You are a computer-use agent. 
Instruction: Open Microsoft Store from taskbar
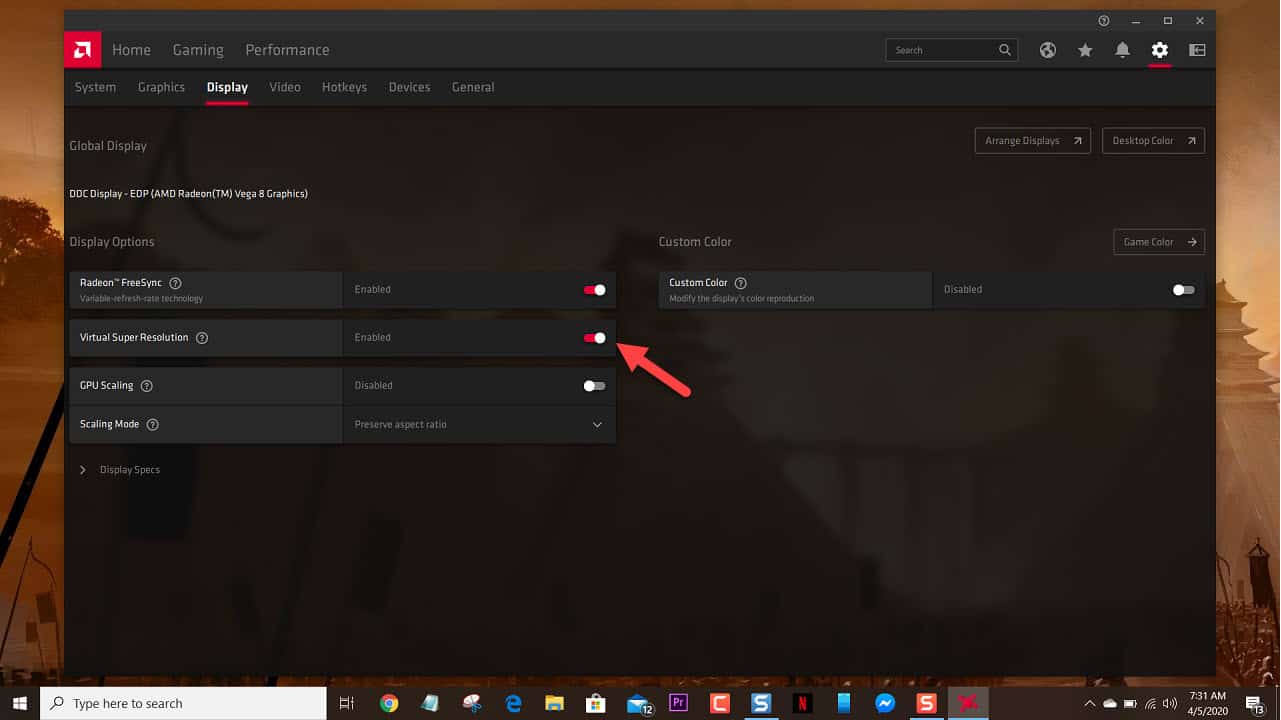pos(596,703)
